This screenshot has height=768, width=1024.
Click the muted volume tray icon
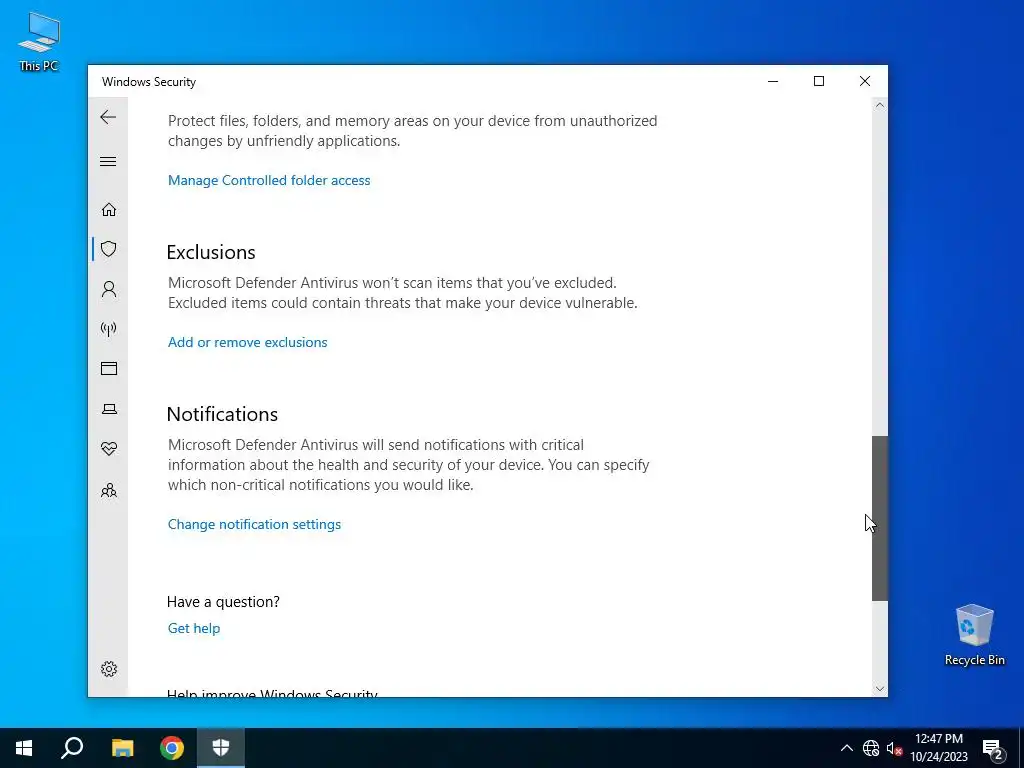895,748
